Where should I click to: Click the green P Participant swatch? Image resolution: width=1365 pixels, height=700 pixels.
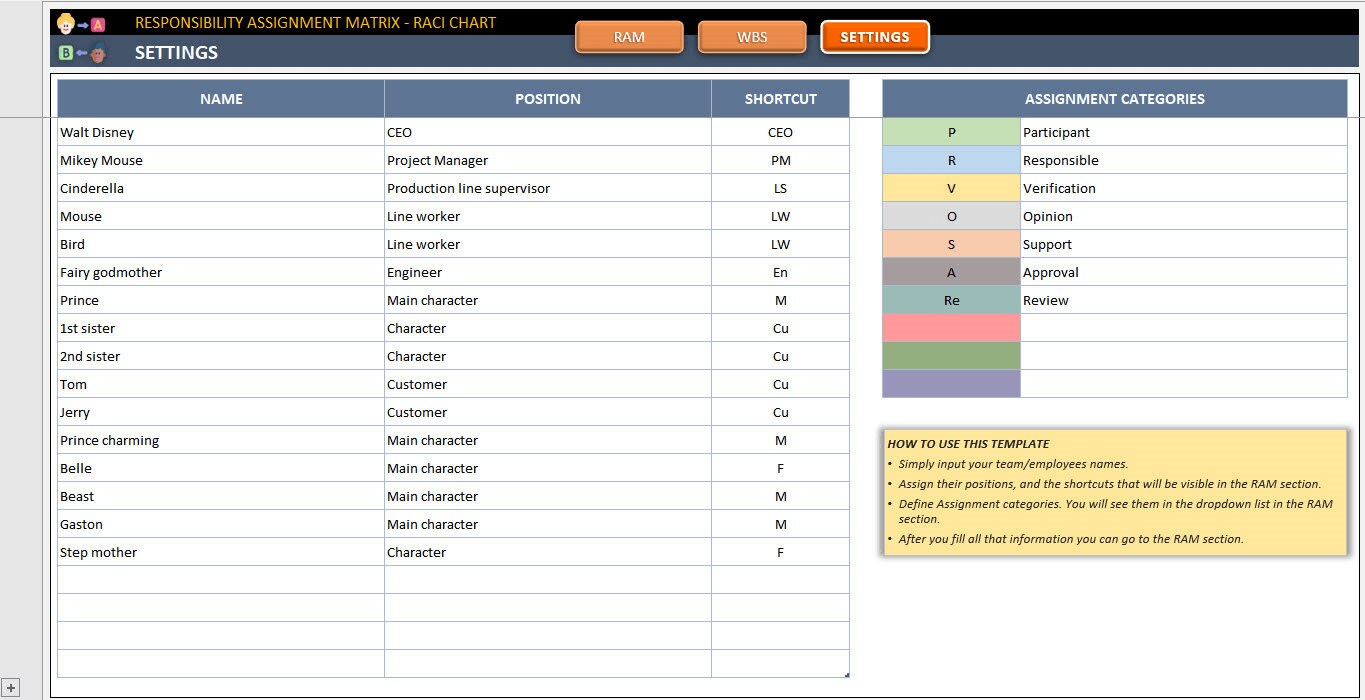[x=950, y=132]
